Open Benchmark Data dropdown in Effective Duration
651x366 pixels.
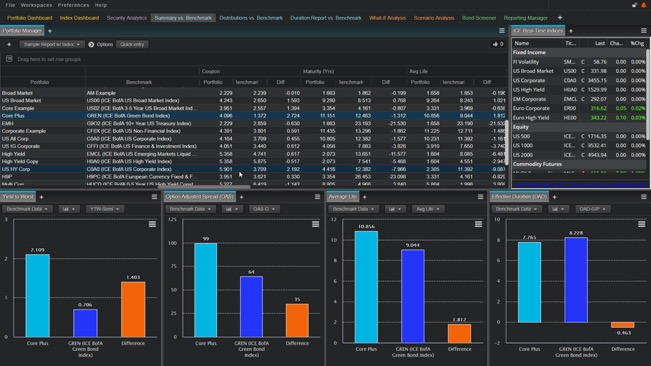click(516, 209)
